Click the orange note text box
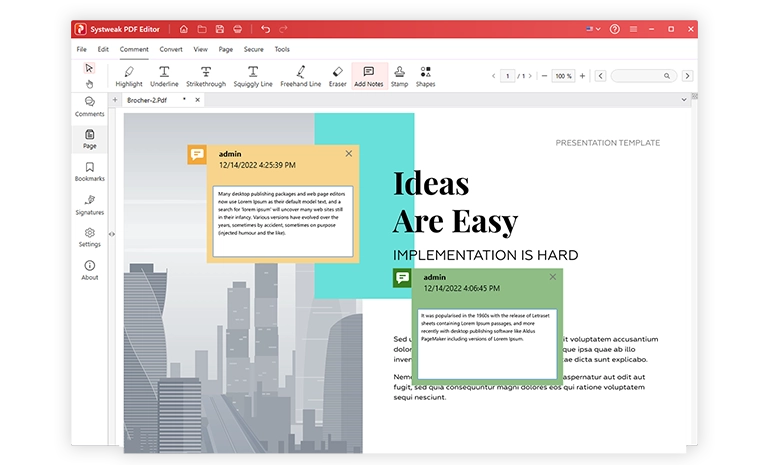 click(x=282, y=221)
